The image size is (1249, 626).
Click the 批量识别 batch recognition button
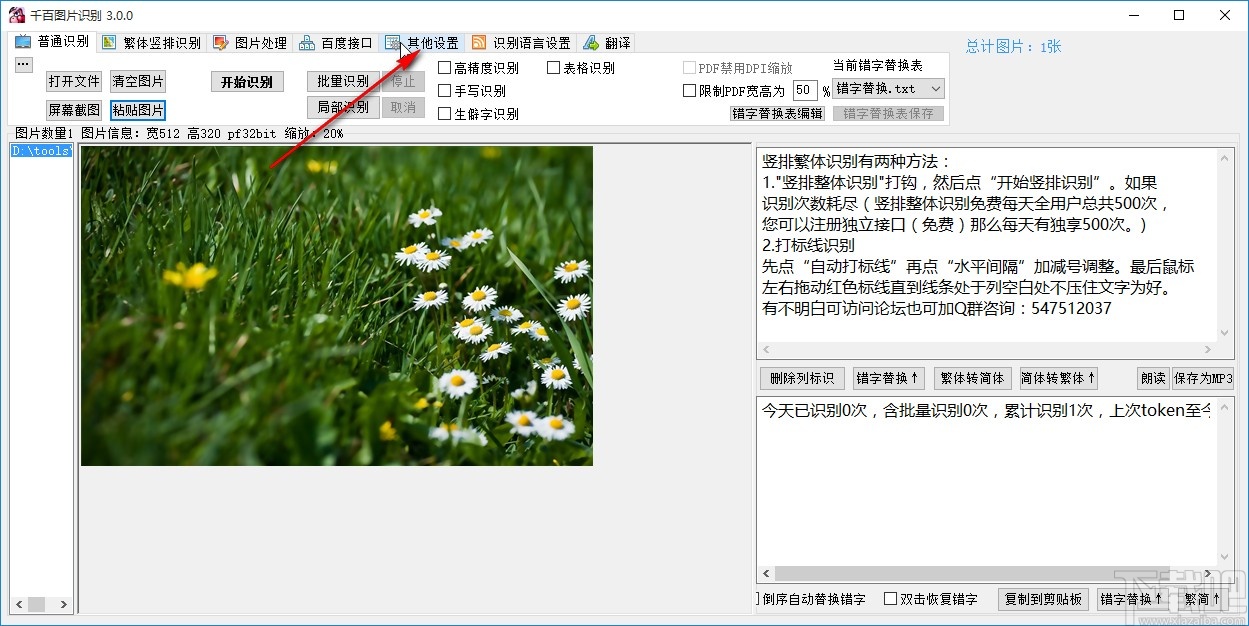click(343, 81)
